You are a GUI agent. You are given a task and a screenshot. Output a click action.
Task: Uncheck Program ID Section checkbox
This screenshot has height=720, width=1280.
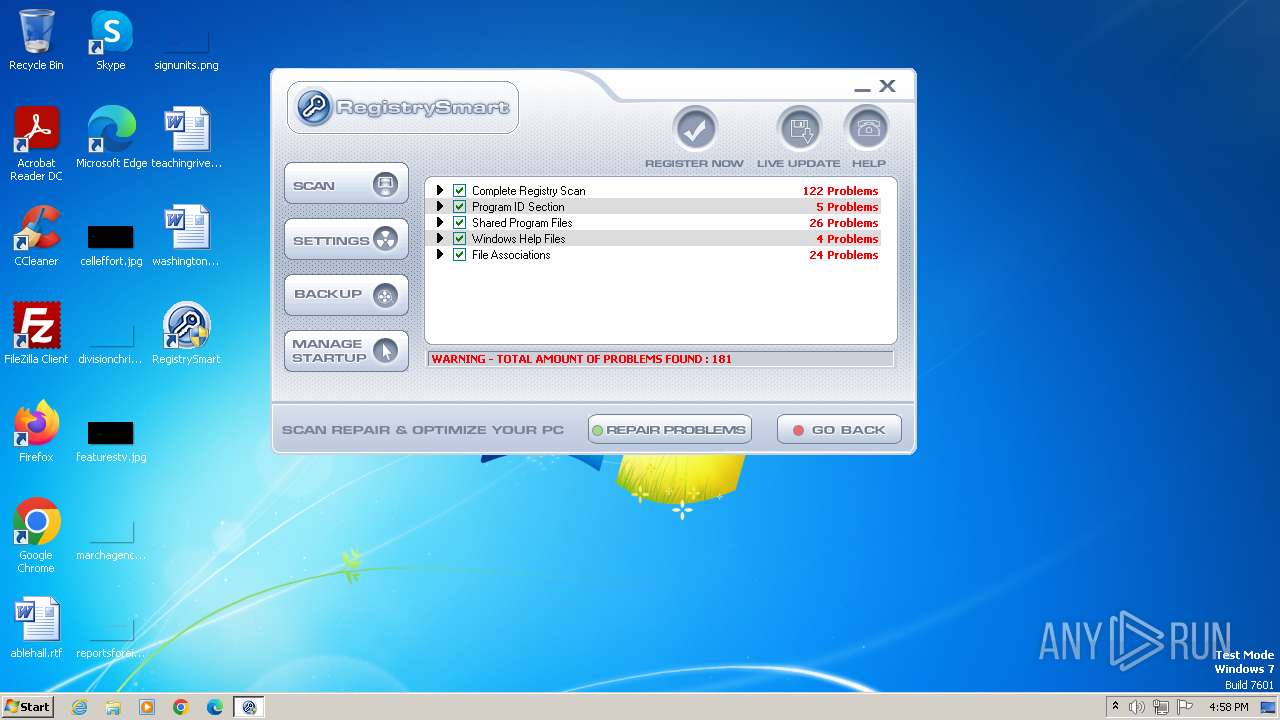(460, 206)
